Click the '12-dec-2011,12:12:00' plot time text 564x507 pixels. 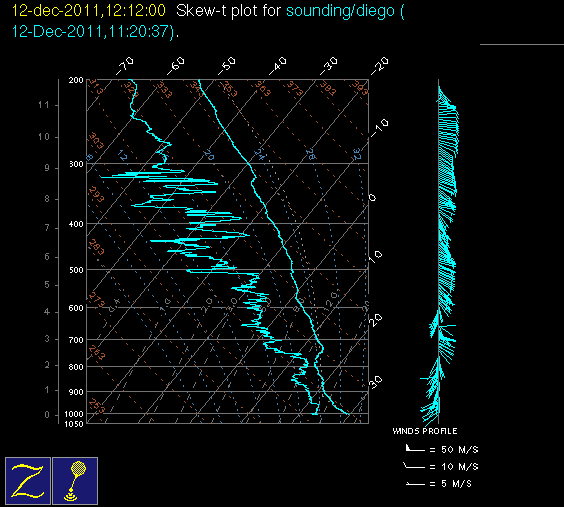click(x=89, y=10)
